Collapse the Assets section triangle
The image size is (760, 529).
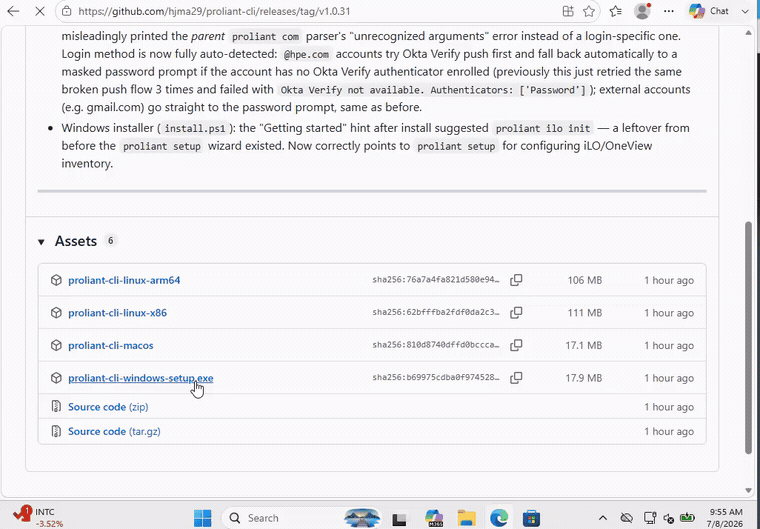[x=41, y=241]
